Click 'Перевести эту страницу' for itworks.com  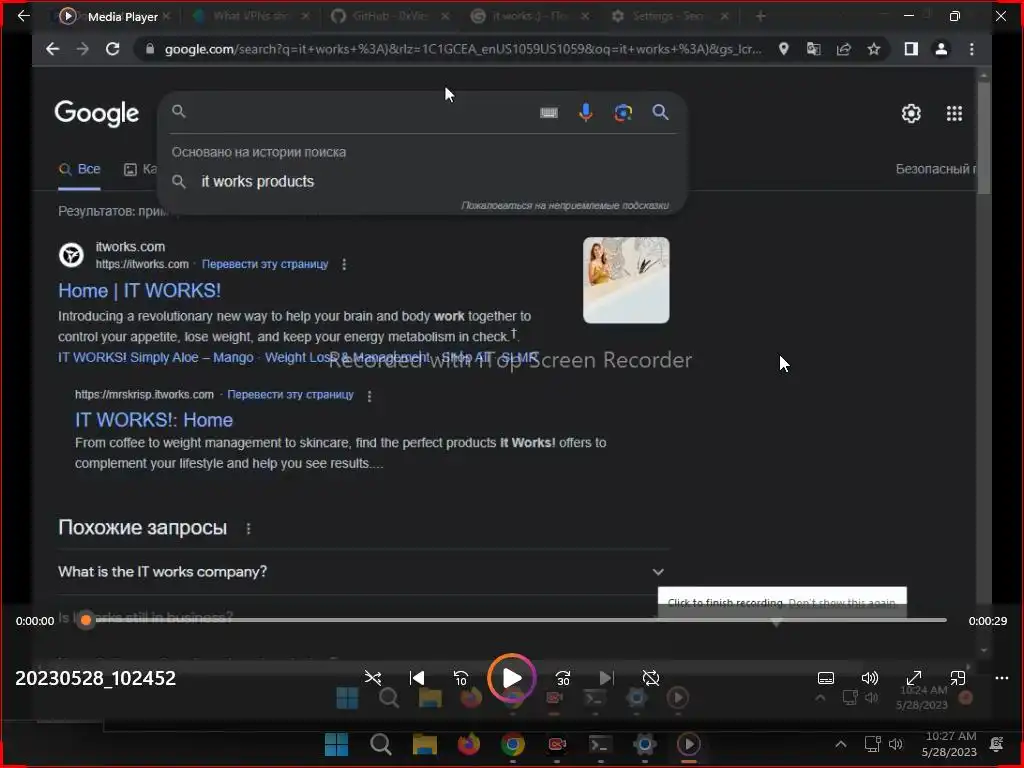point(264,264)
